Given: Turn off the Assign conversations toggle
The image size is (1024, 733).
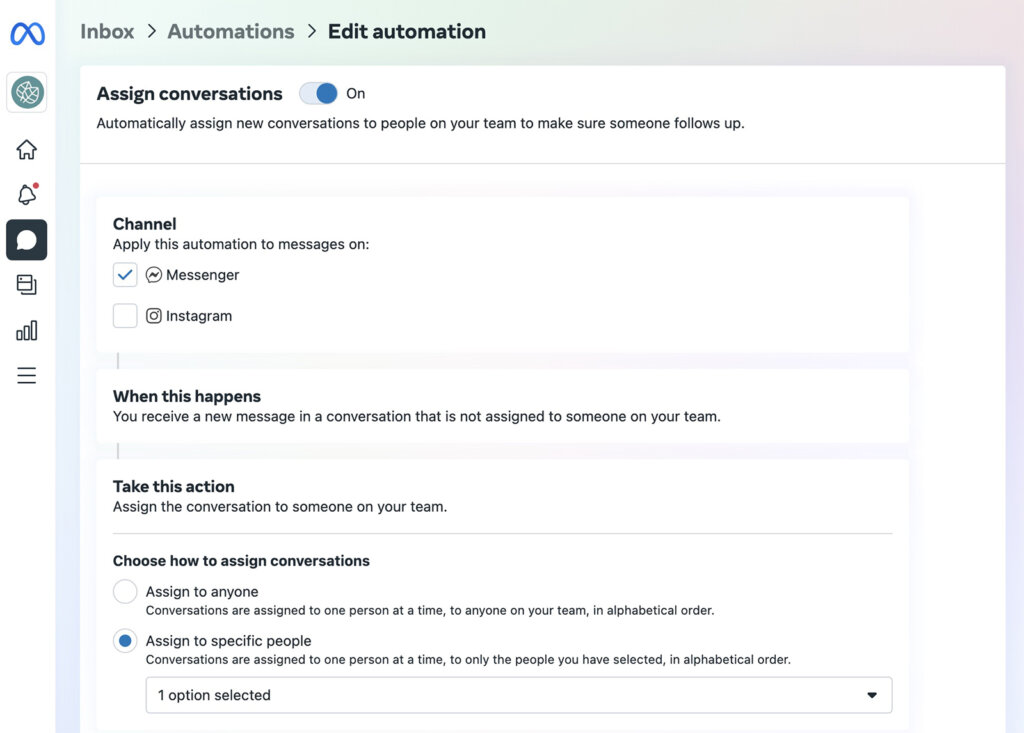Looking at the screenshot, I should [x=318, y=93].
